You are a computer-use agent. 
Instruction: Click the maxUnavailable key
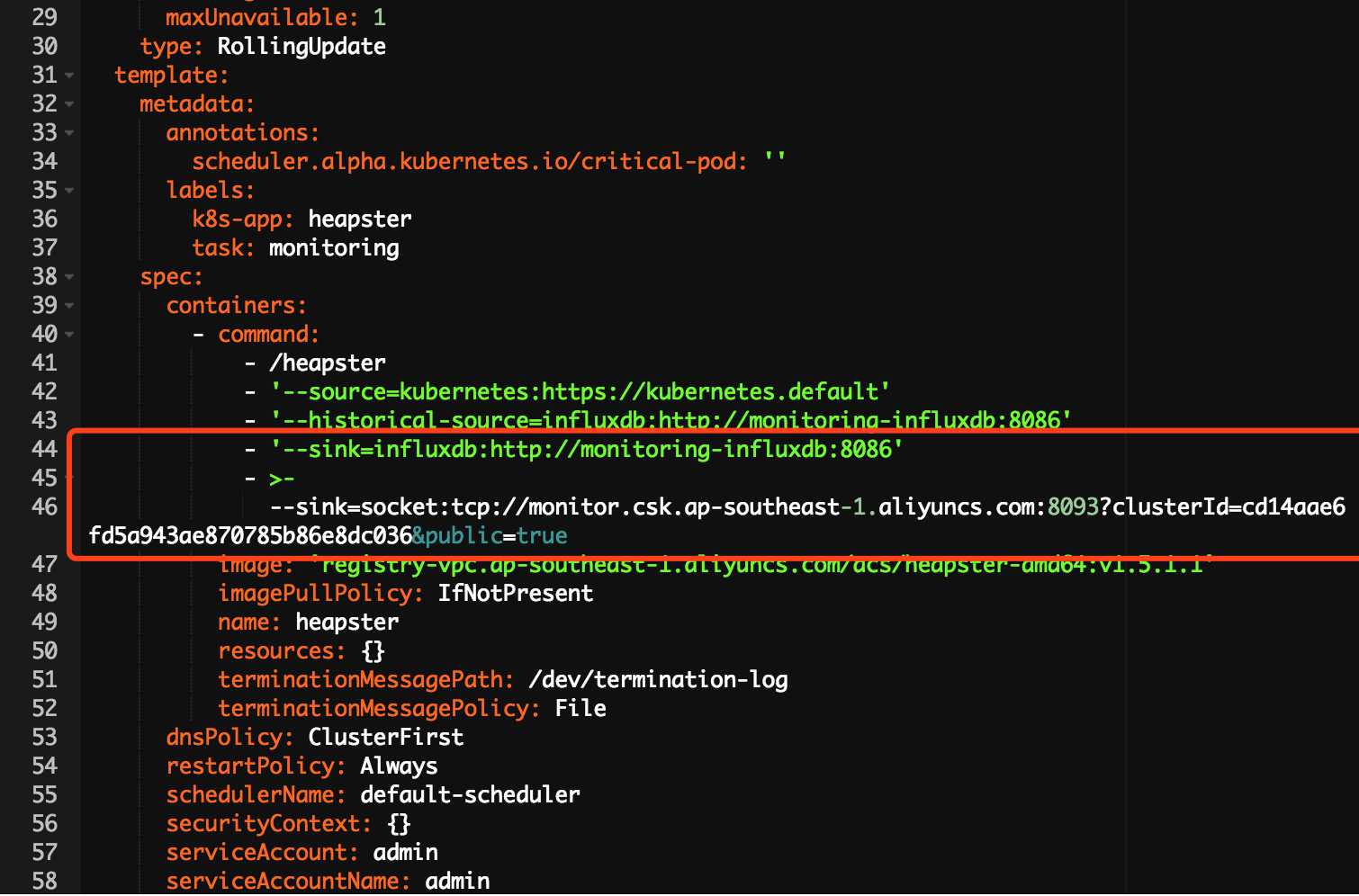point(262,17)
